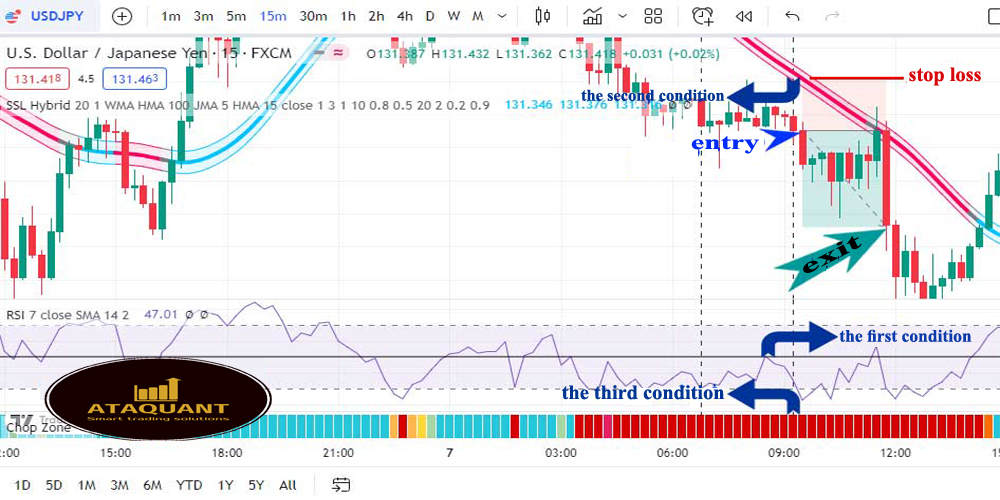Click the blue 131.463 buy price button
The image size is (1000, 500).
coord(137,79)
